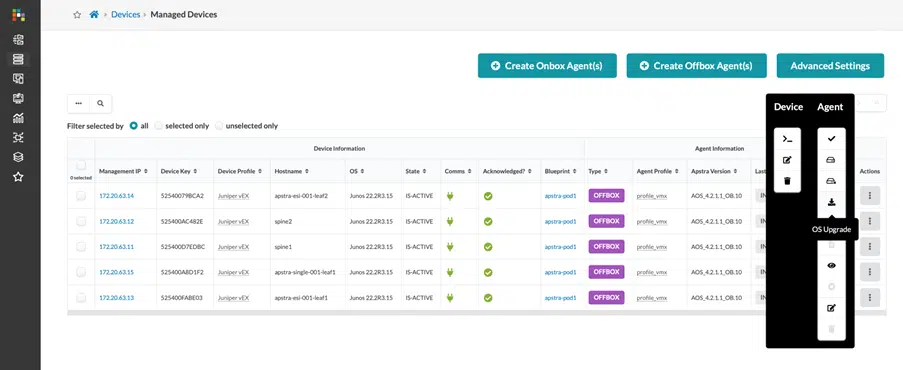This screenshot has width=903, height=370.
Task: Open the Design sidebar icon
Action: pyautogui.click(x=18, y=78)
